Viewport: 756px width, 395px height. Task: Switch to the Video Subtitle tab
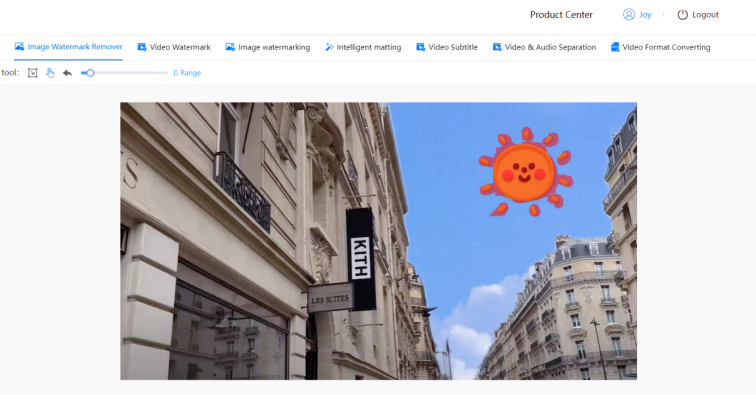[x=447, y=47]
